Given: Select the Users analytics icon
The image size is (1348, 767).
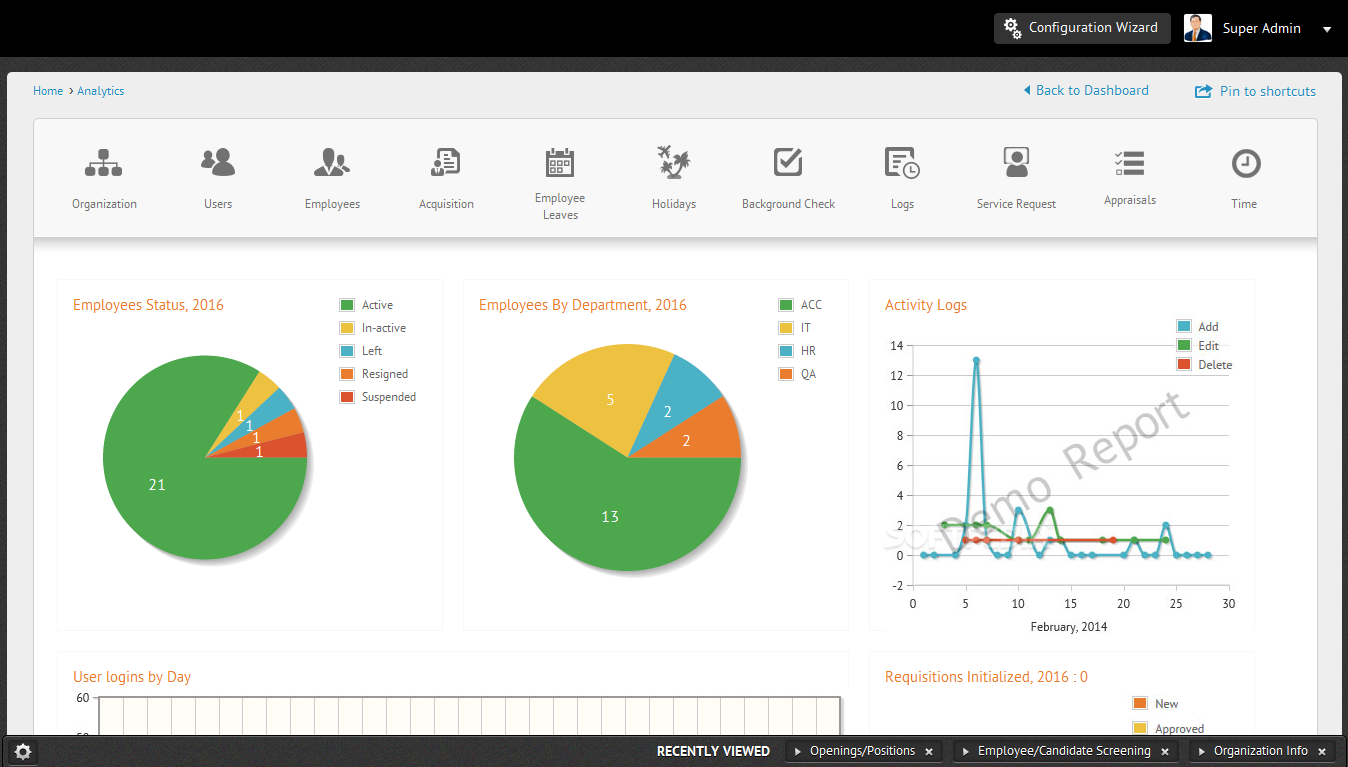Looking at the screenshot, I should (x=218, y=163).
